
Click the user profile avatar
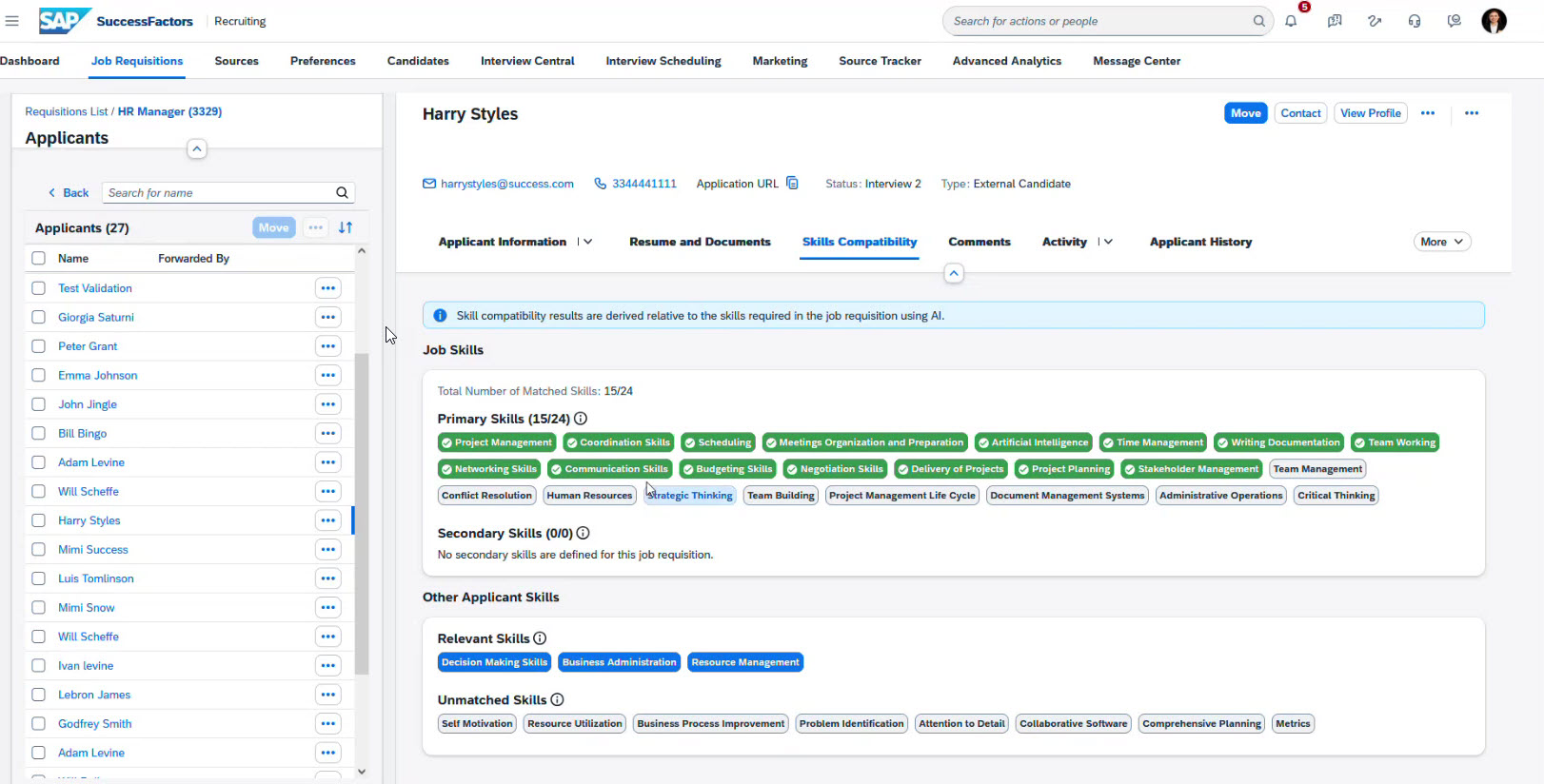click(1494, 21)
